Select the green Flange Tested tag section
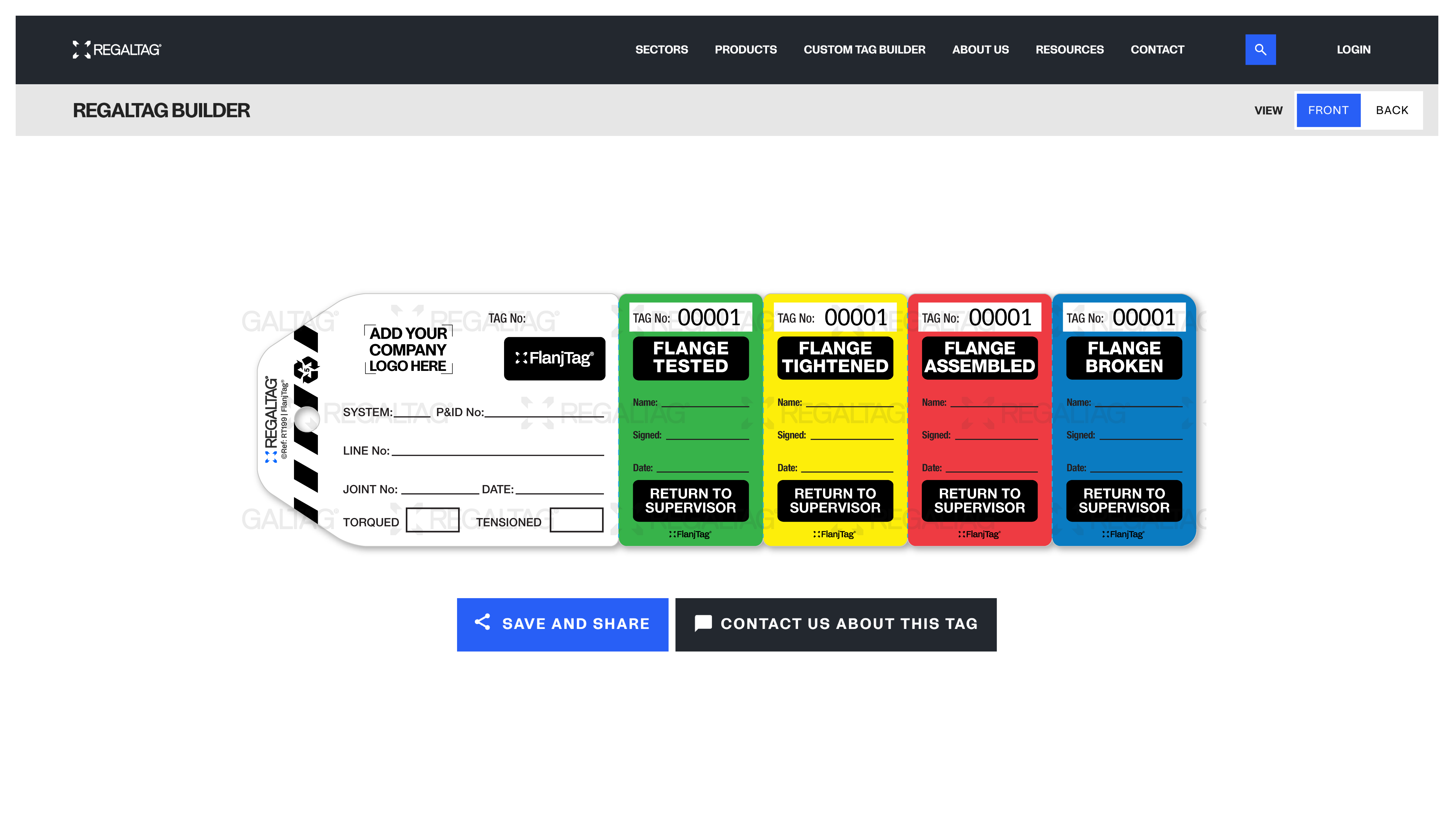Screen dimensions: 1454x840 pos(691,420)
